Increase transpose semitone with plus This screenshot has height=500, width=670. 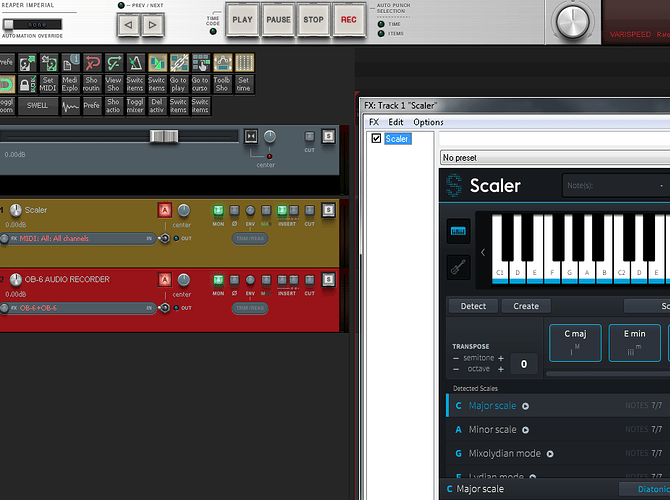click(501, 358)
